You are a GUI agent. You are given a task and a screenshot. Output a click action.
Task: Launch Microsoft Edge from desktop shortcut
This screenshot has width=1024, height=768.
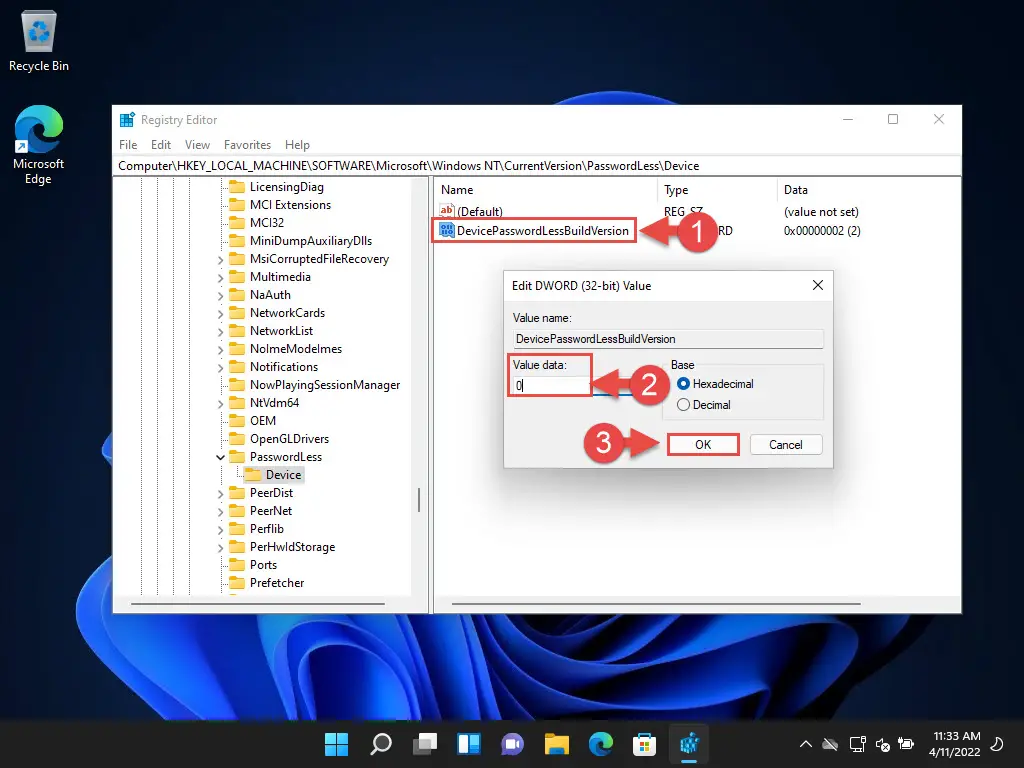(38, 145)
